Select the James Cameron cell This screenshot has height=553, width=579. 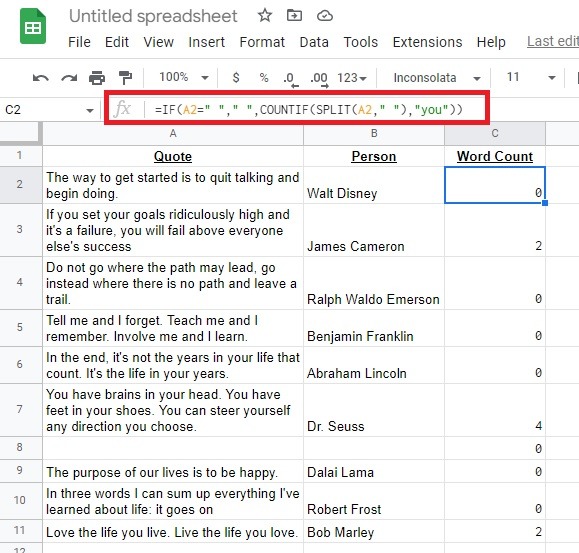click(x=374, y=230)
